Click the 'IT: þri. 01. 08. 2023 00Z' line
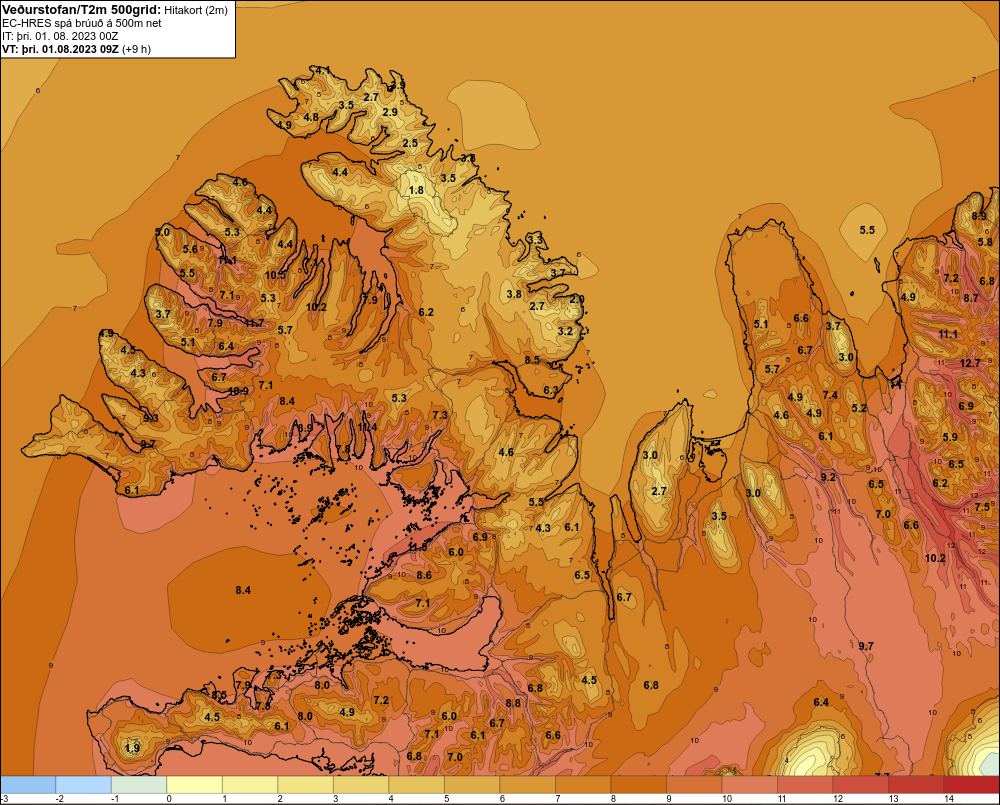 pos(60,36)
